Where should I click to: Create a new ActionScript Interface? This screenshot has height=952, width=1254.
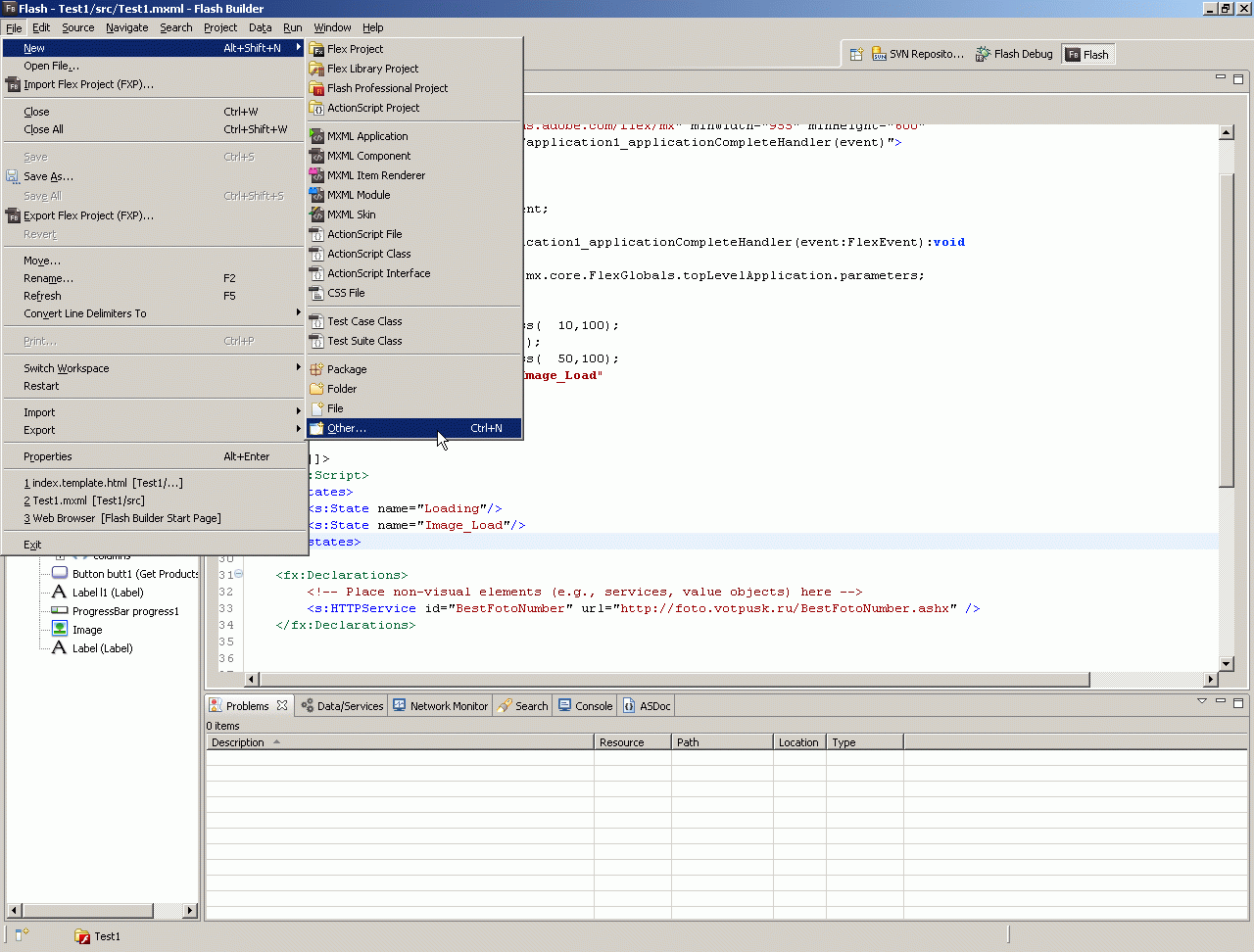pyautogui.click(x=414, y=273)
